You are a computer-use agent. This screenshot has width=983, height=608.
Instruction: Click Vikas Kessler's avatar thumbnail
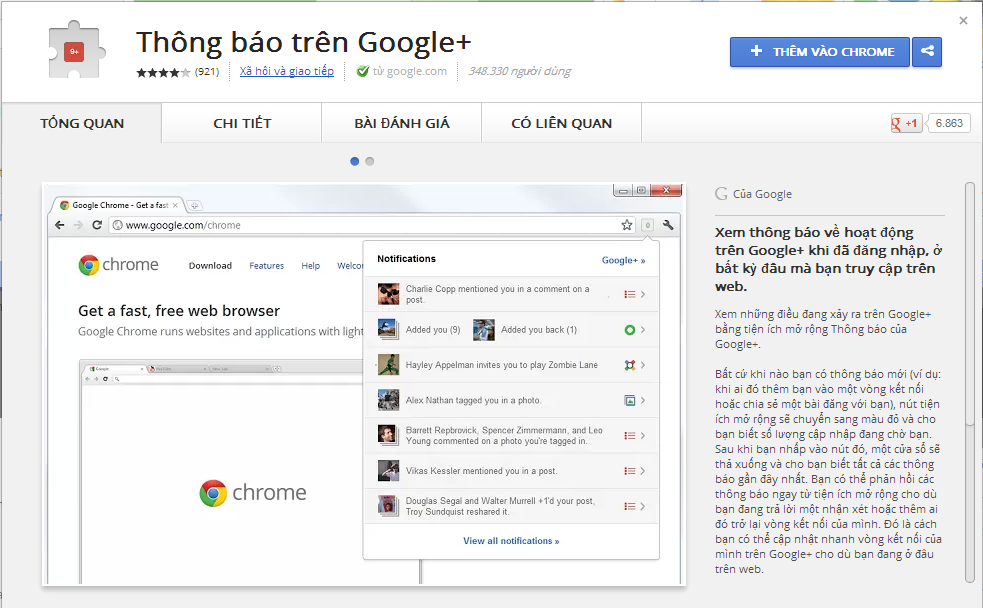389,471
